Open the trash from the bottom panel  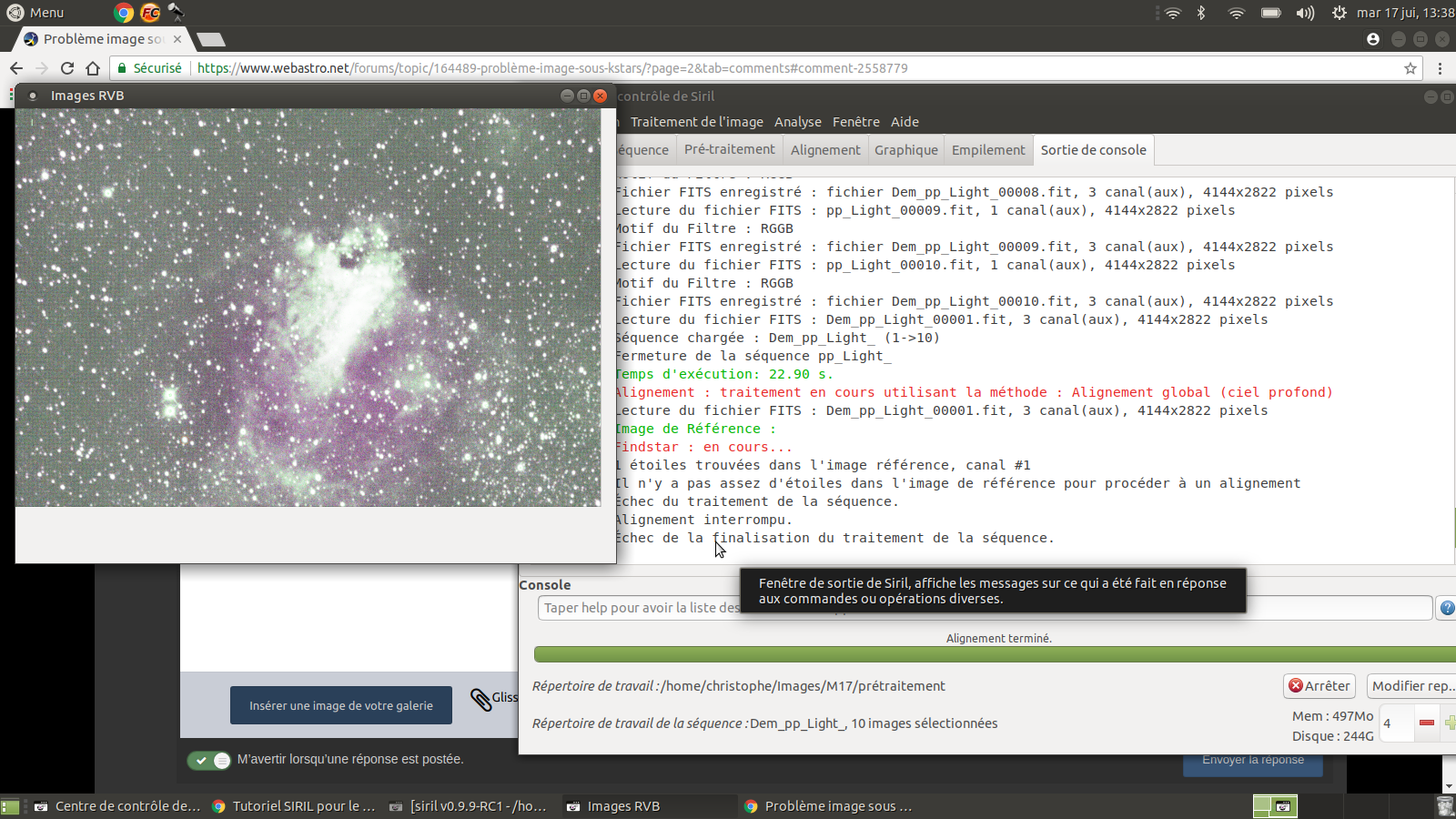[1444, 806]
